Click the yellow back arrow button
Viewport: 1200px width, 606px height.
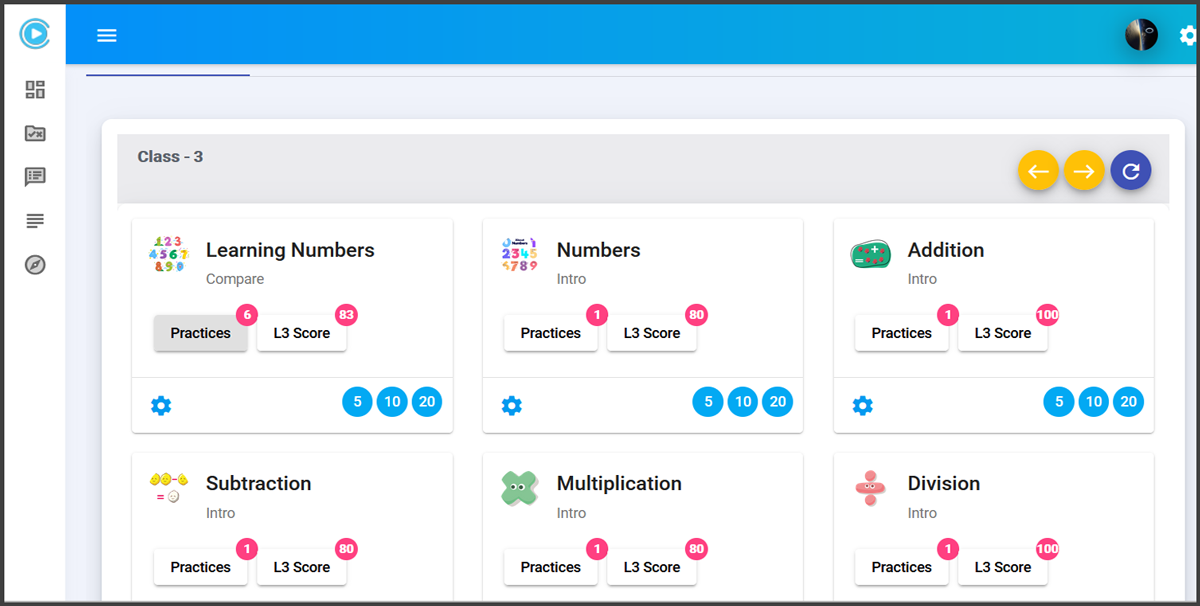coord(1038,171)
